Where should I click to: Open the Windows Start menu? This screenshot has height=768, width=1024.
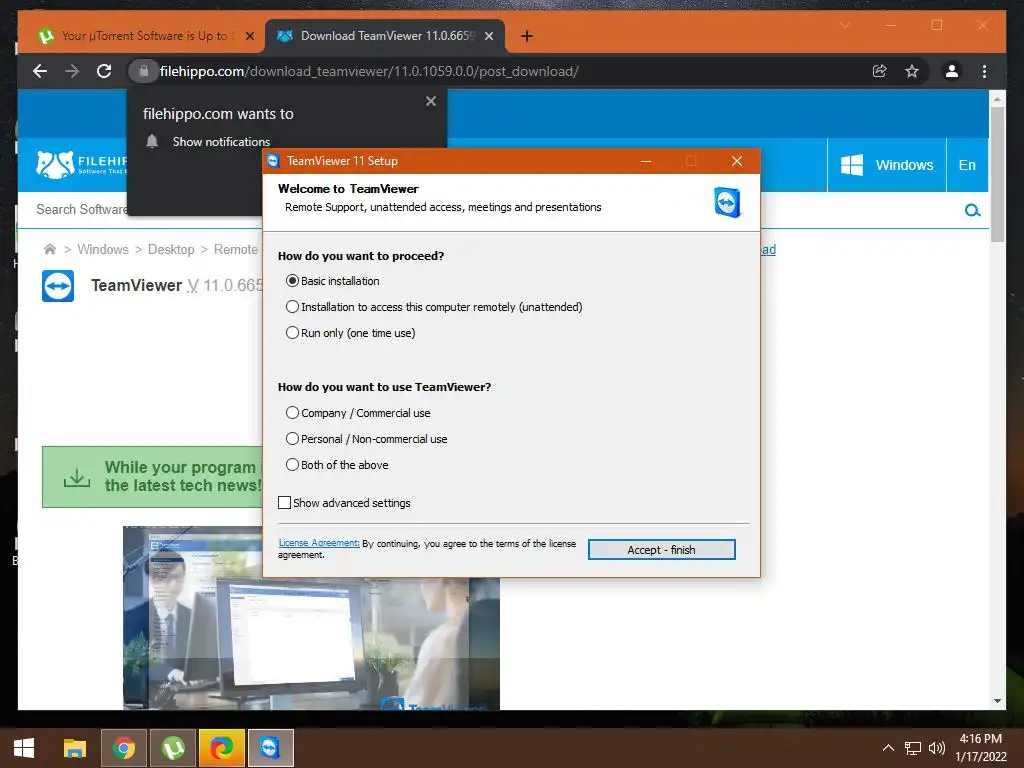(x=24, y=748)
